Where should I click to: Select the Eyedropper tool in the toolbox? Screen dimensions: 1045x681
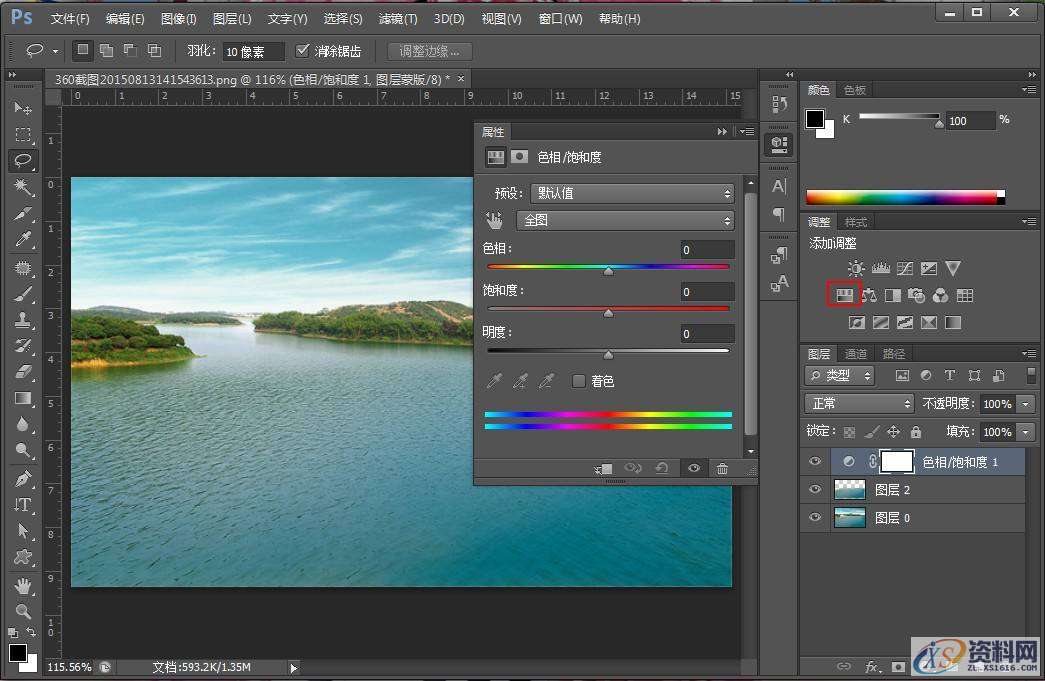[23, 239]
